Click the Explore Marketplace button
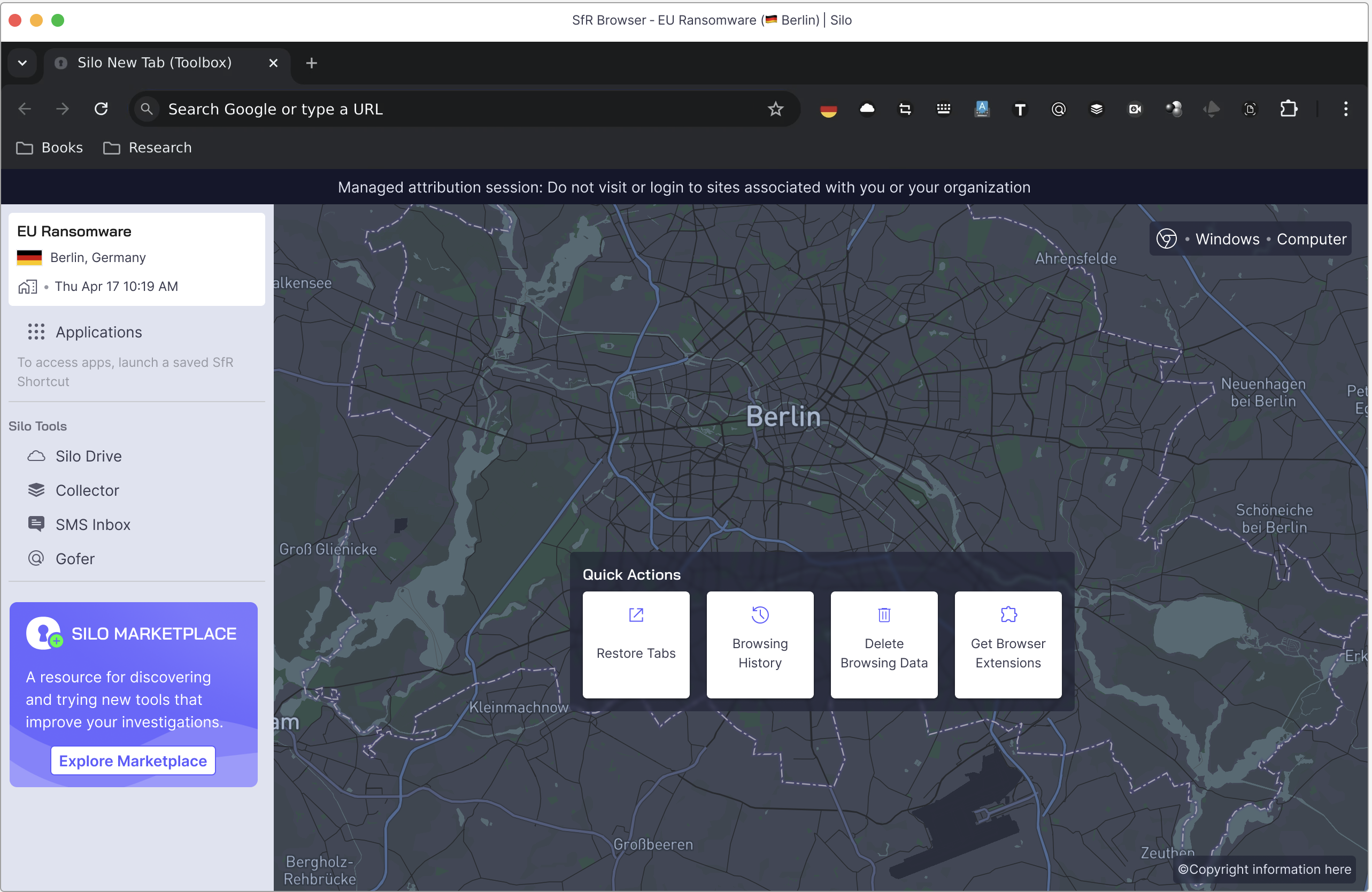 [x=133, y=760]
